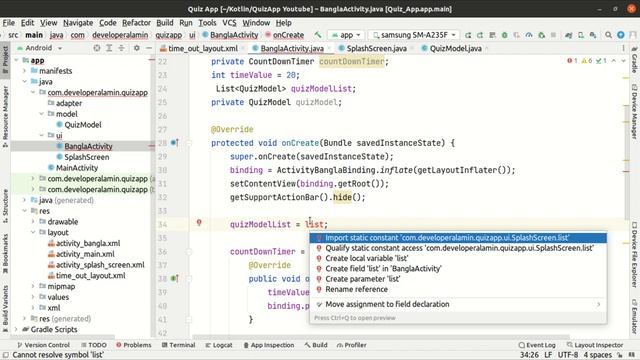The width and height of the screenshot is (640, 360).
Task: Open the Terminal tool window
Action: pyautogui.click(x=178, y=345)
